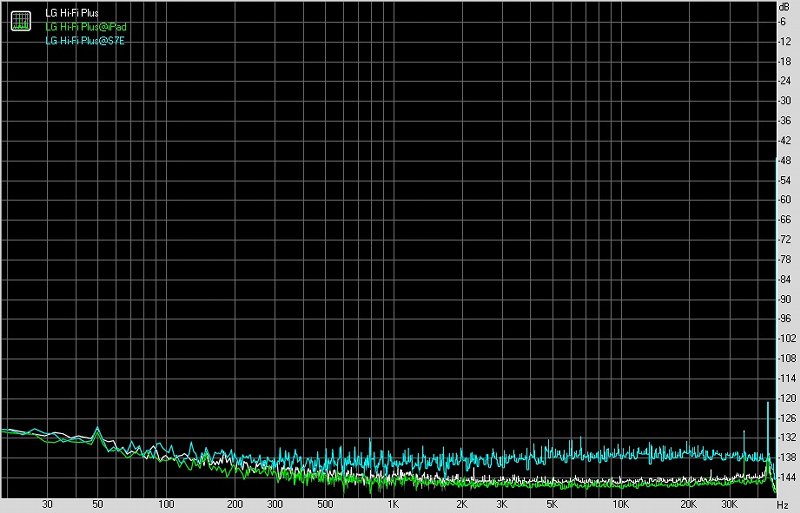Click the -60 level axis label
This screenshot has width=800, height=513.
click(785, 200)
